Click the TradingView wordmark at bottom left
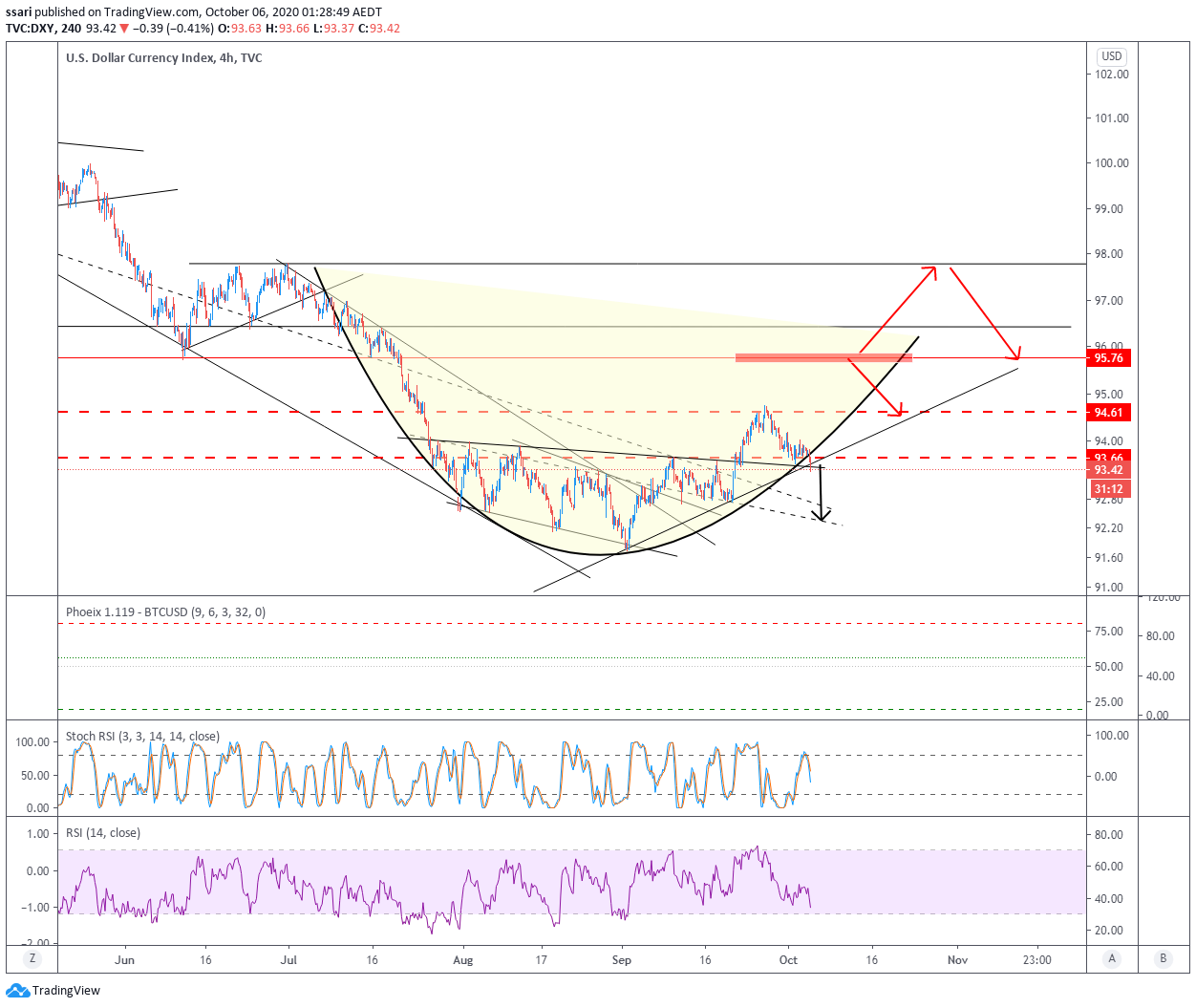Viewport: 1196px width, 1008px height. coord(66,991)
